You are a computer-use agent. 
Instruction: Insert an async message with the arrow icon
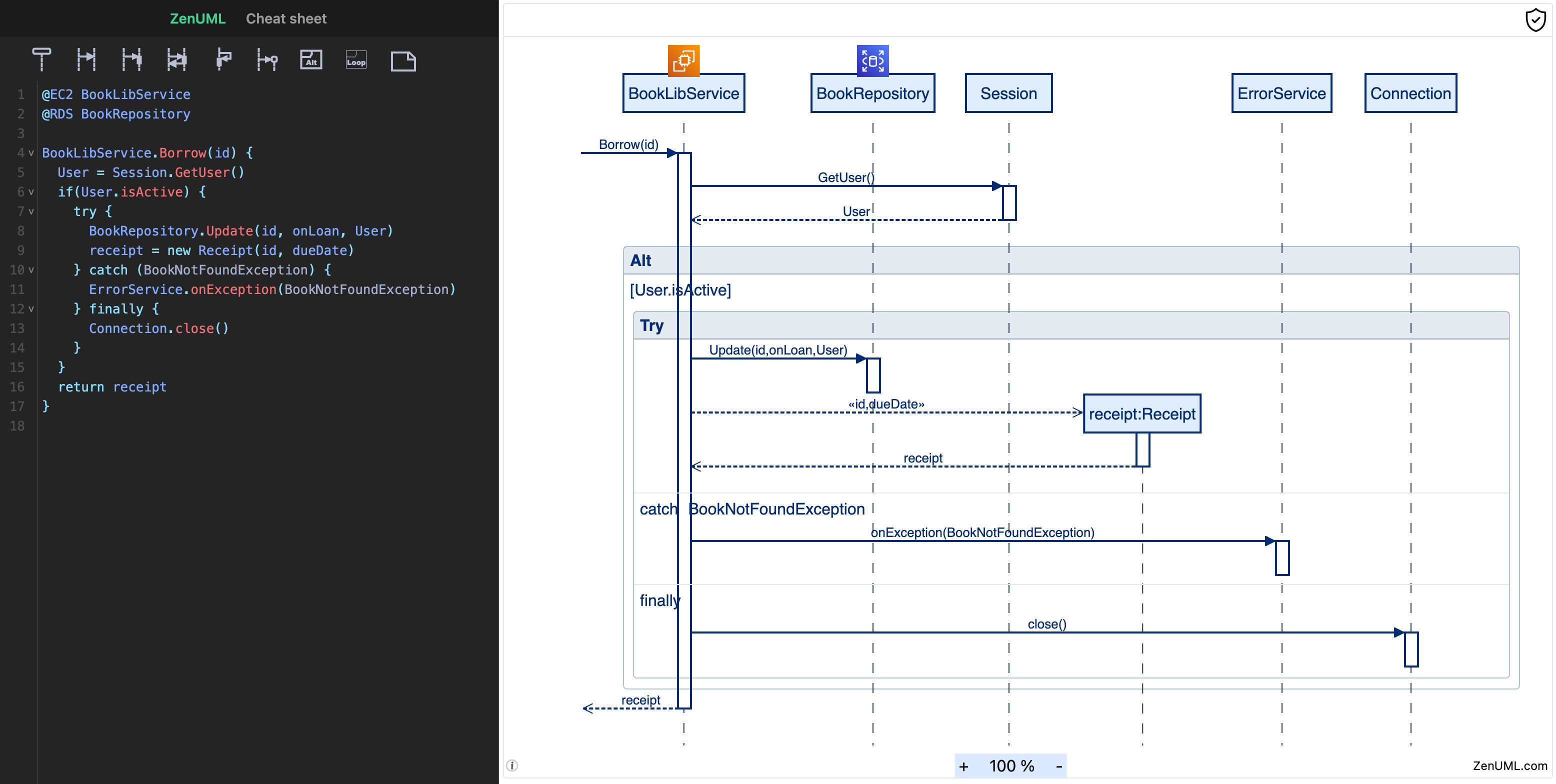(86, 59)
